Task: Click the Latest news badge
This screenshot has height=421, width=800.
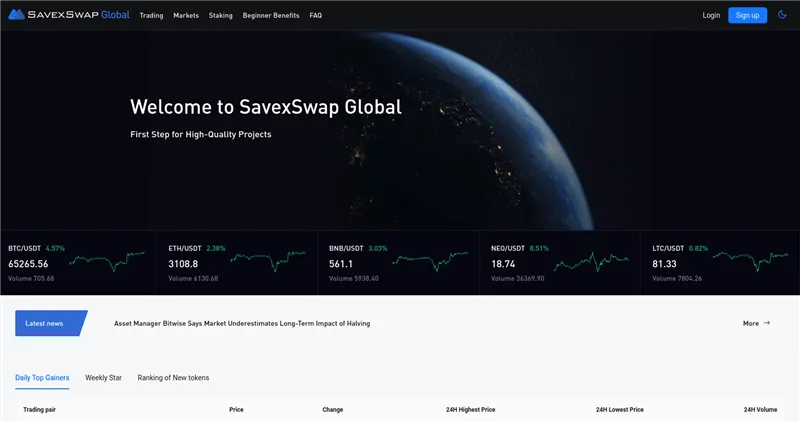Action: pyautogui.click(x=51, y=323)
